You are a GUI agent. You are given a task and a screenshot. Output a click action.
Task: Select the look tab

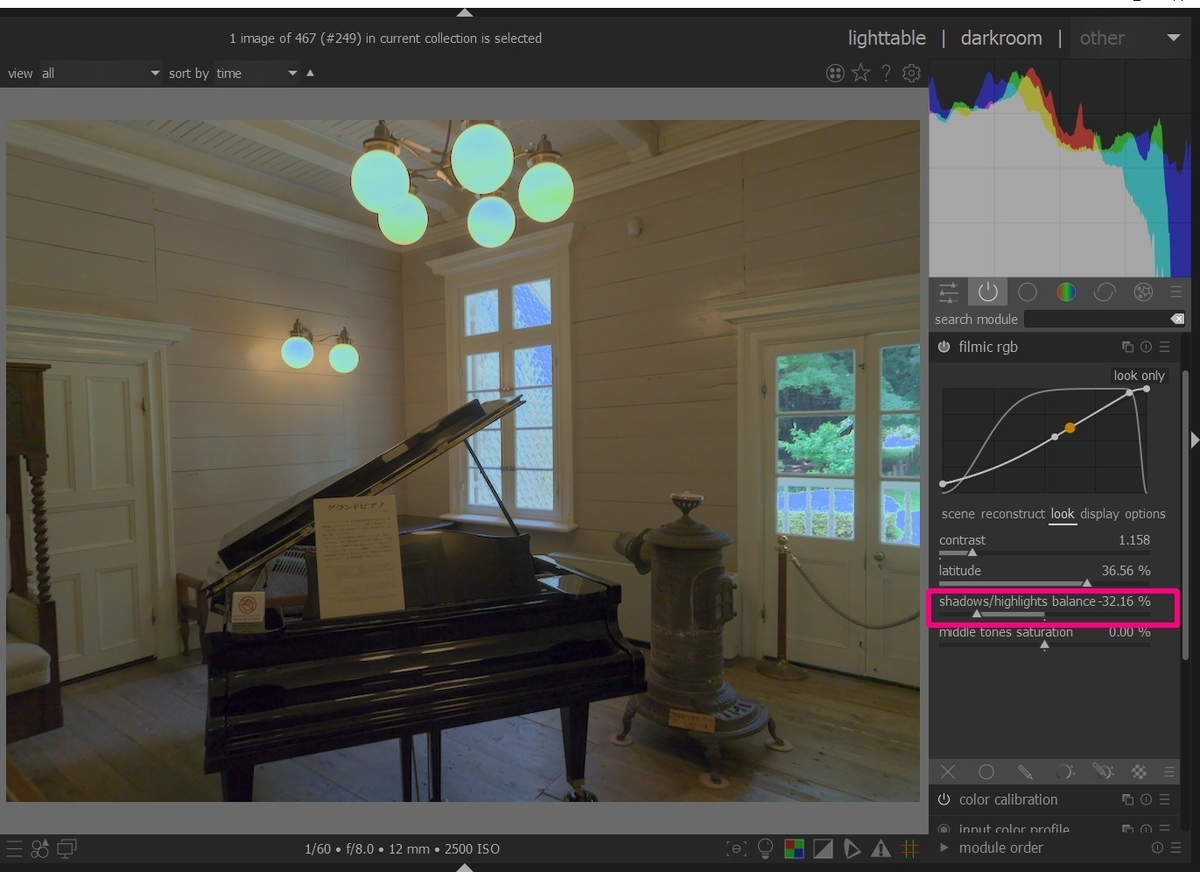(1062, 514)
